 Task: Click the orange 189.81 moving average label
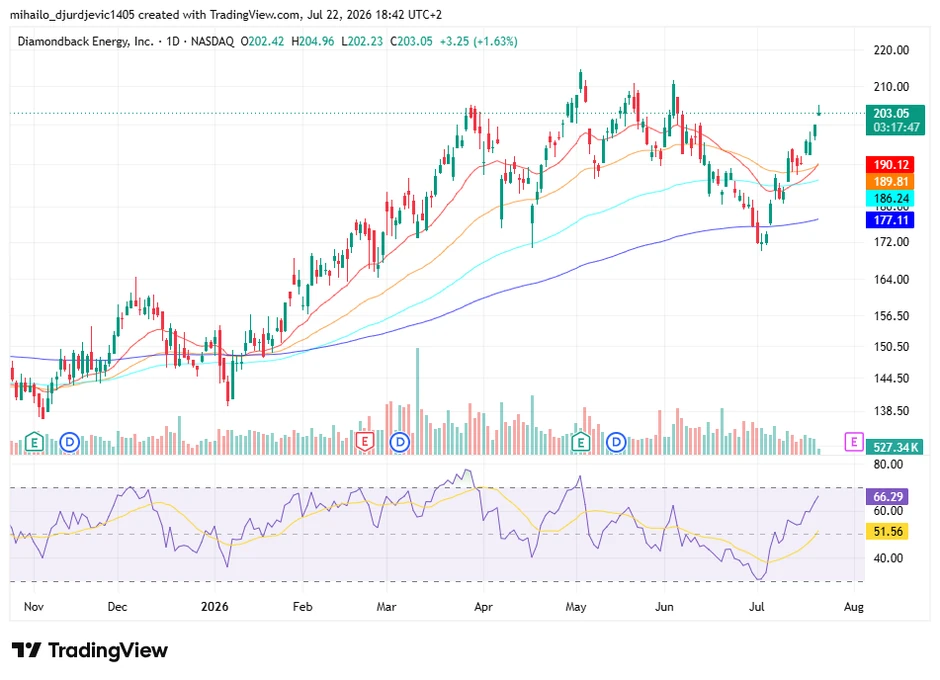(890, 182)
